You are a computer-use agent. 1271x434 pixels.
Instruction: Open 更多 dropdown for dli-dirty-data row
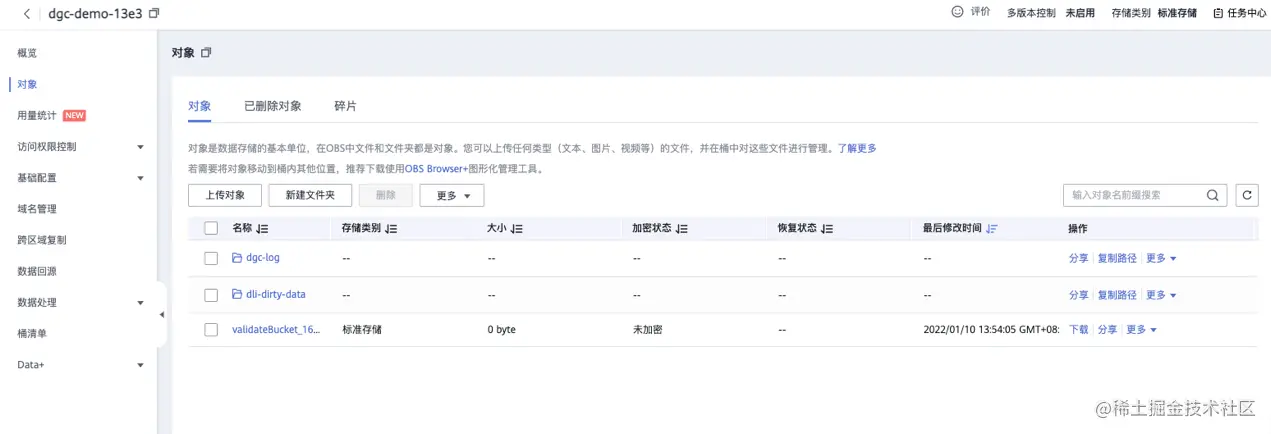click(1161, 295)
